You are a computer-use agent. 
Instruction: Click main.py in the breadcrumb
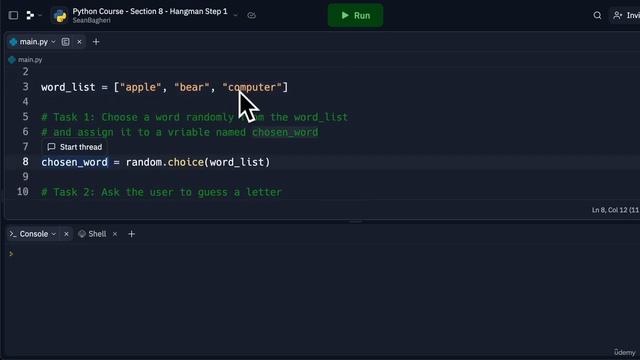[30, 60]
